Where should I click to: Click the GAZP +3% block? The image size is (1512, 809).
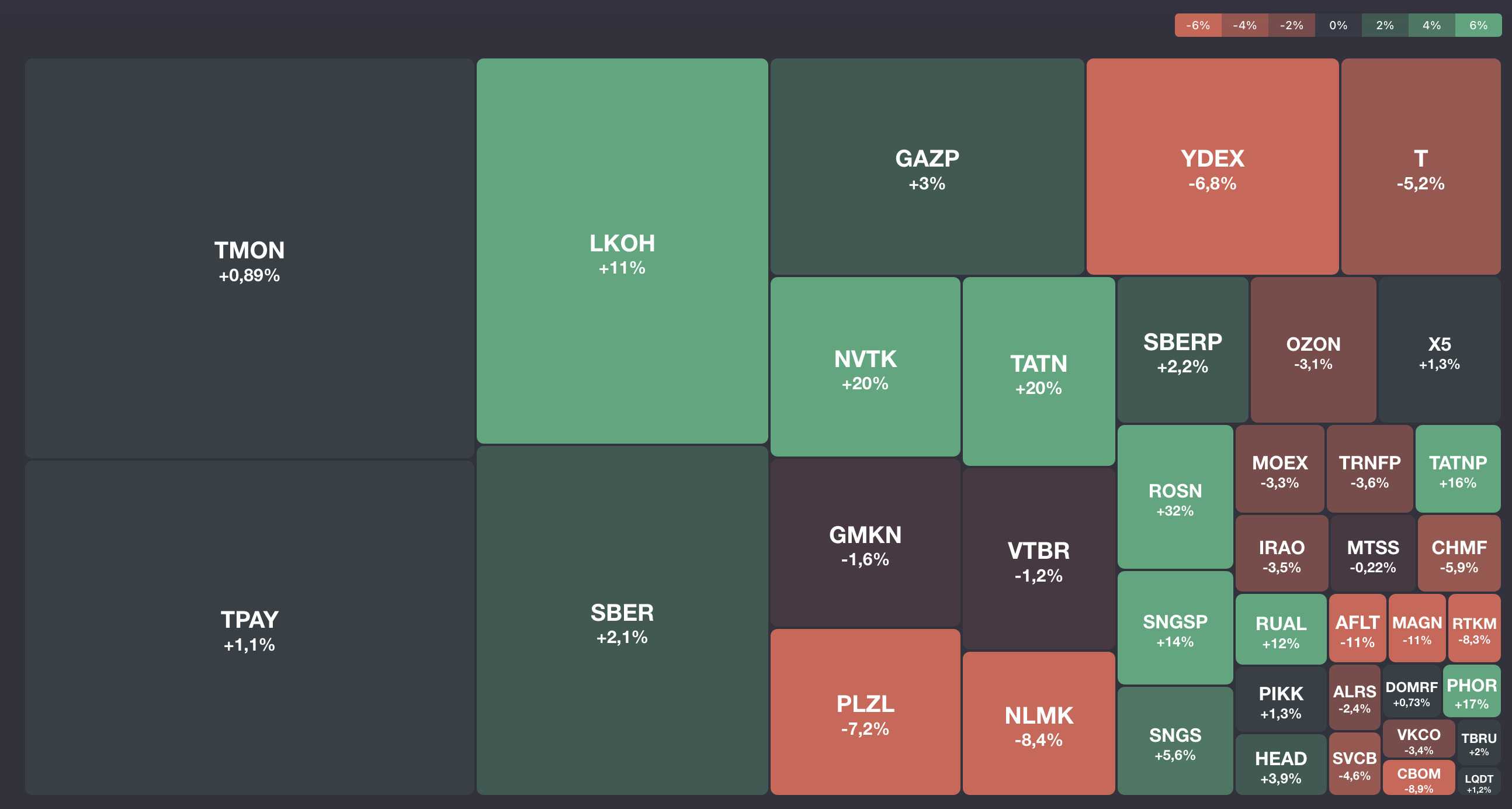927,167
